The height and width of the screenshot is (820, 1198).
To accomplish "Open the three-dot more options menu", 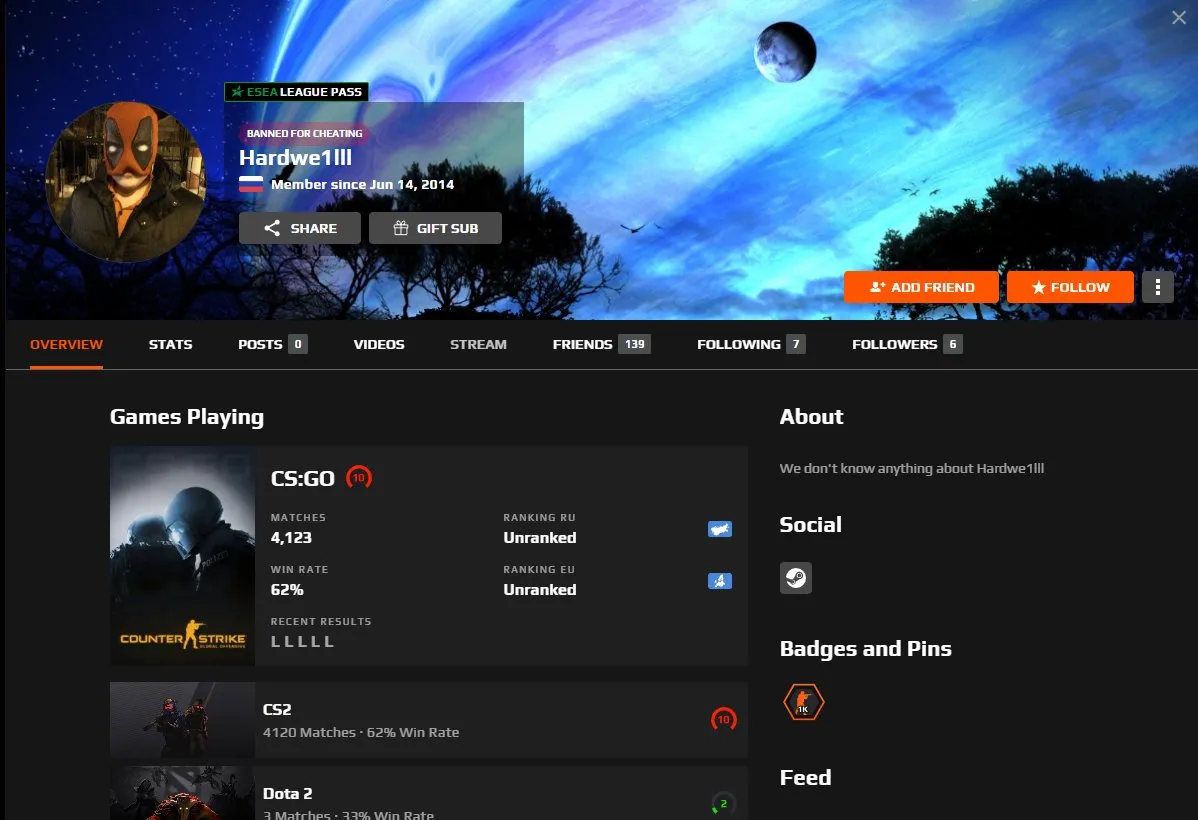I will click(x=1158, y=287).
